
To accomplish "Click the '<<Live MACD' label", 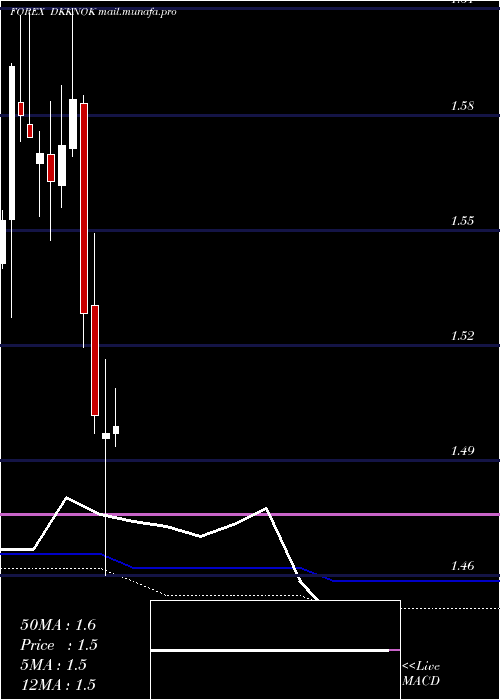I will [x=421, y=674].
